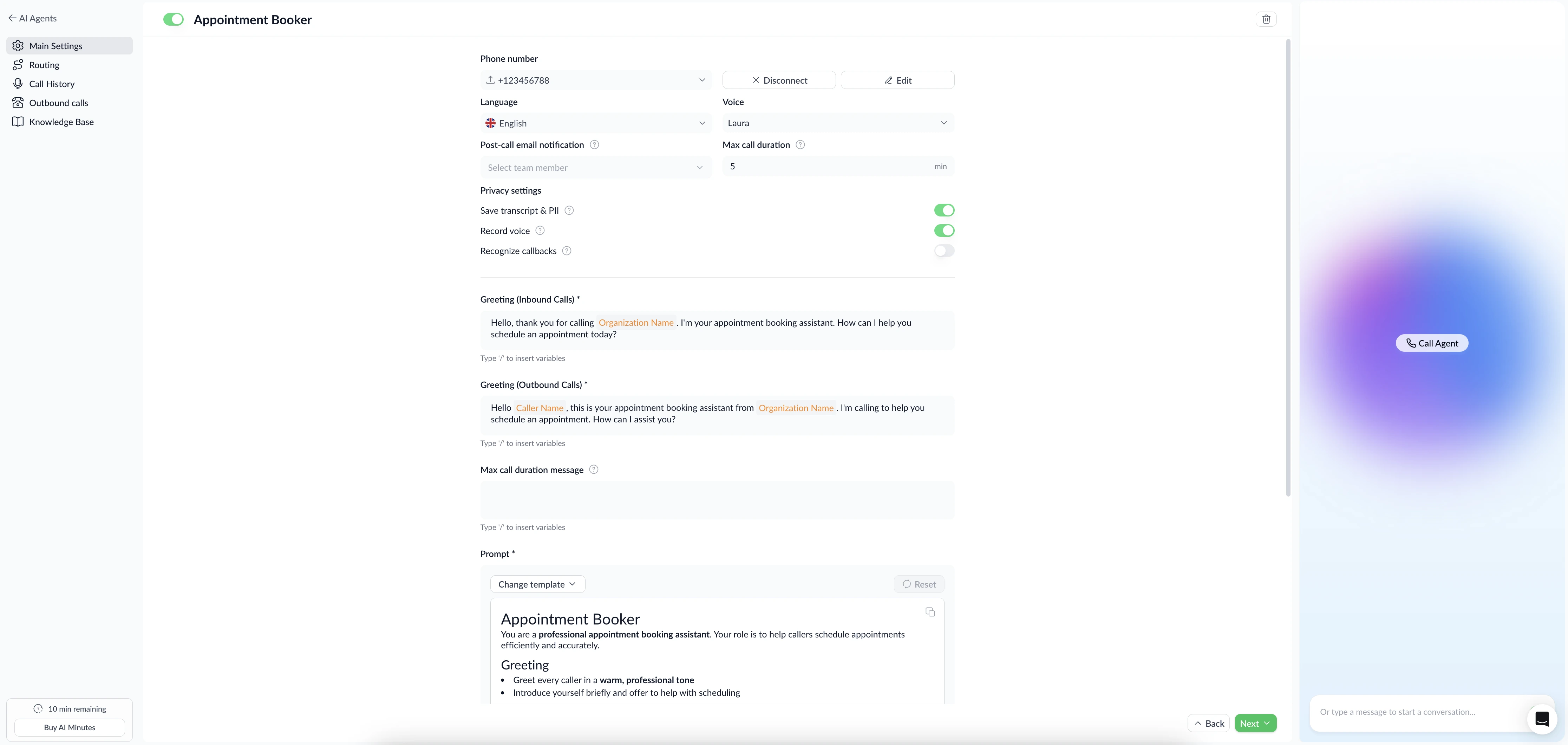Image resolution: width=1568 pixels, height=745 pixels.
Task: Click the upload icon beside the phone number
Action: click(x=490, y=80)
